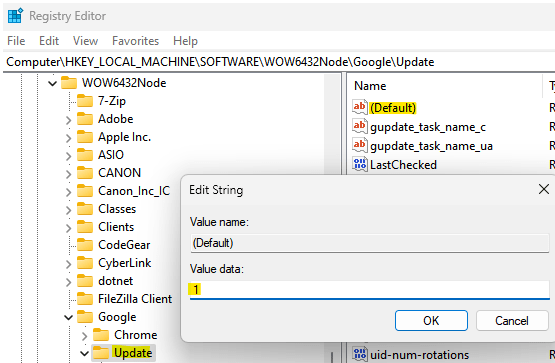Viewport: 555px width, 363px height.
Task: Click the registry path address bar
Action: pos(279,62)
